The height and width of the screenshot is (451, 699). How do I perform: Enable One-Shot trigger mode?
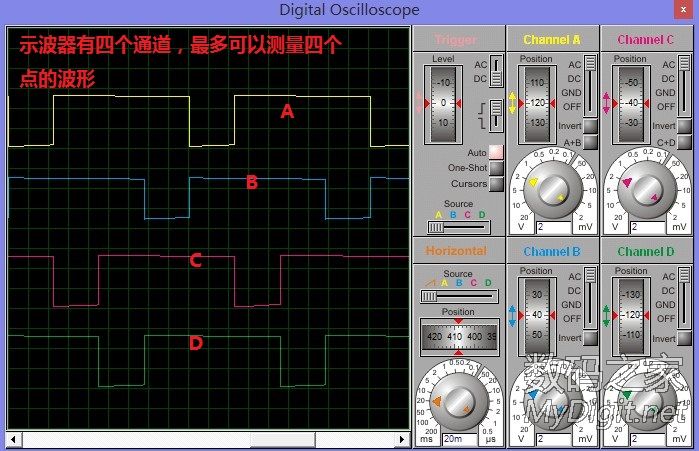(496, 169)
